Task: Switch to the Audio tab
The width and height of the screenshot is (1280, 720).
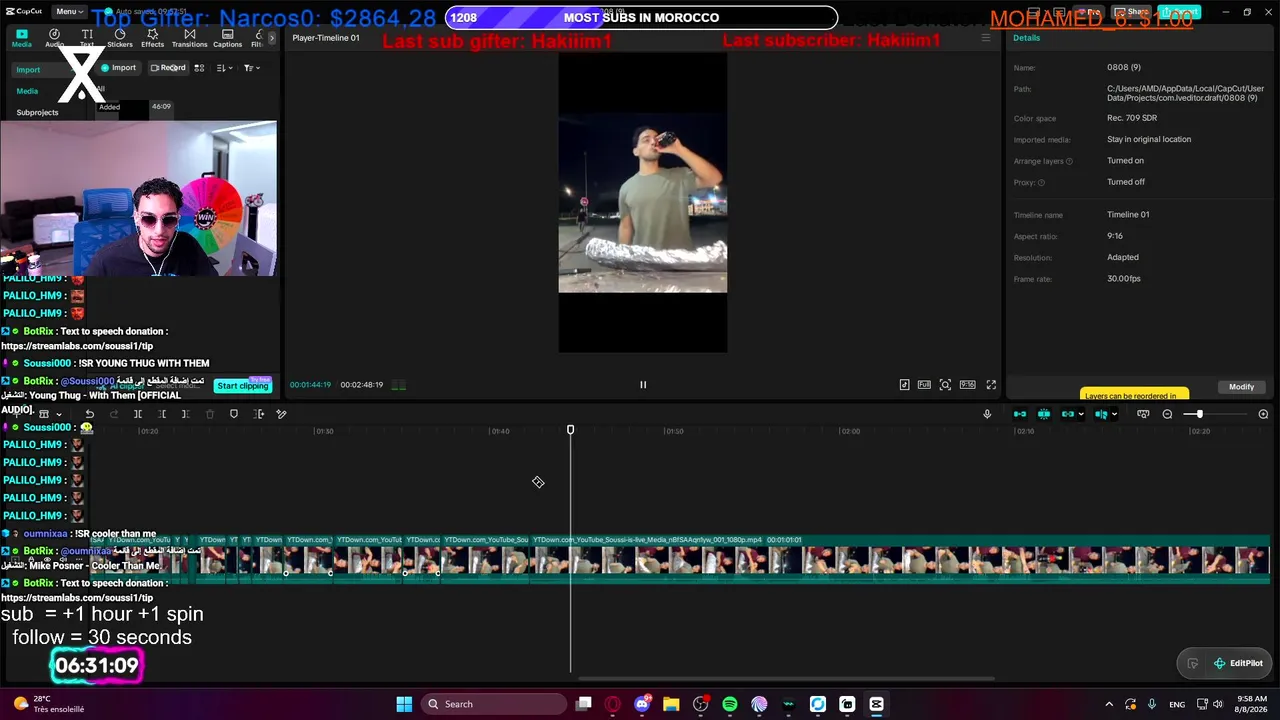Action: [54, 38]
